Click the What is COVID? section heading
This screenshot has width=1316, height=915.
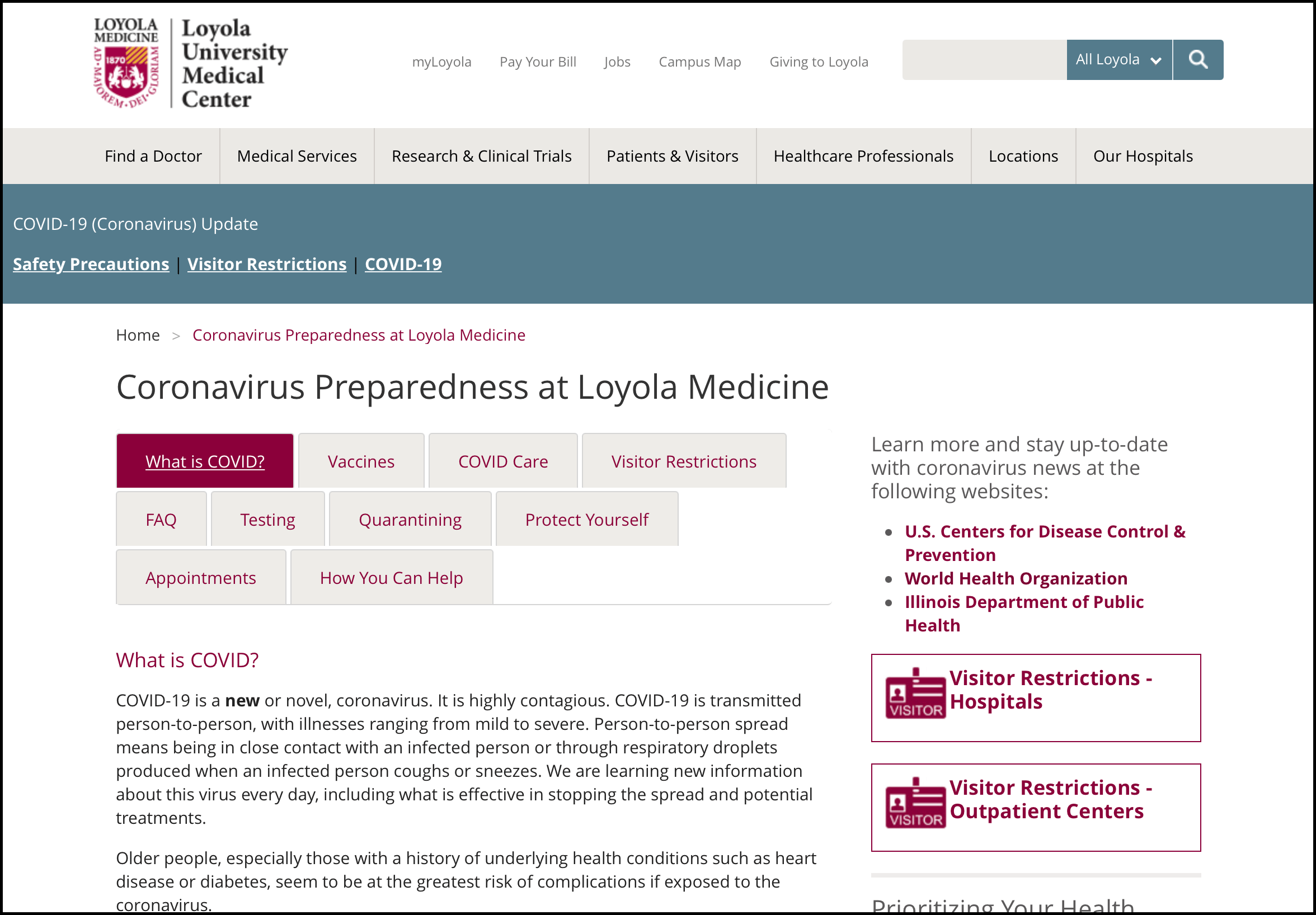pyautogui.click(x=187, y=660)
